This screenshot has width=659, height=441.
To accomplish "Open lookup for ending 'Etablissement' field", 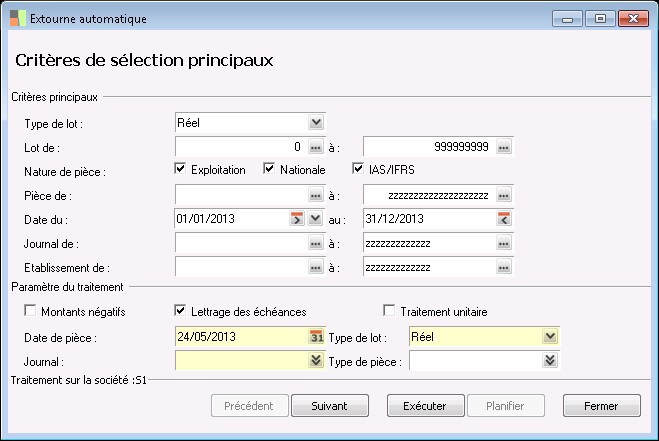I will click(x=504, y=267).
